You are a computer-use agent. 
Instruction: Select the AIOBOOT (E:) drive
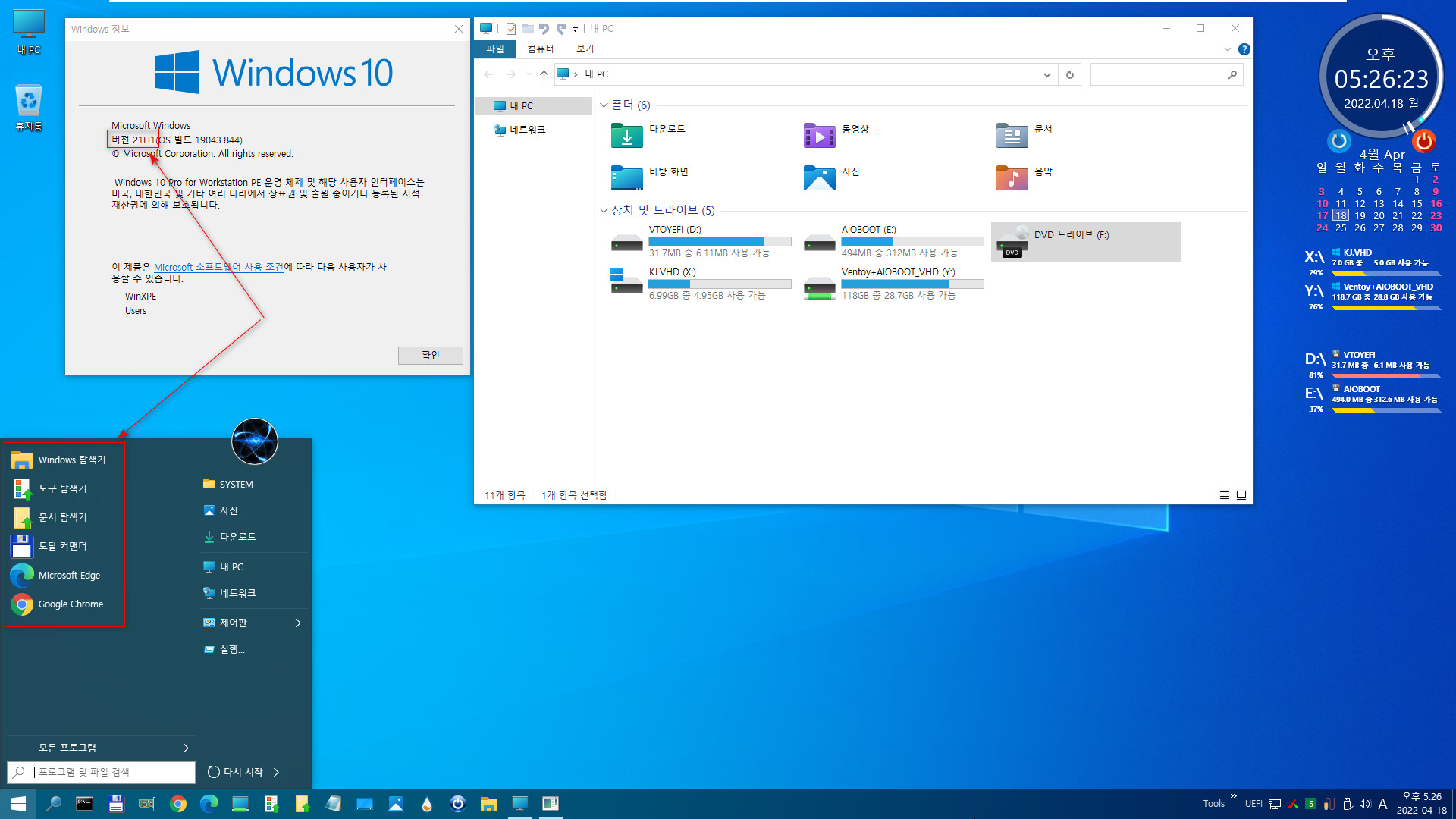pos(894,241)
